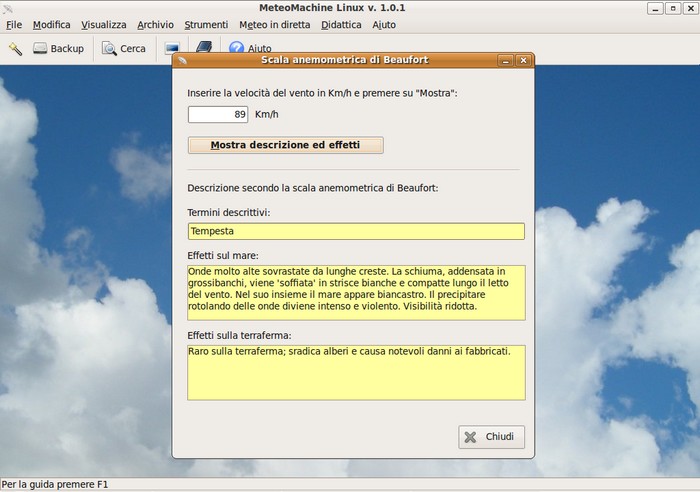Open the Didattica menu
Image resolution: width=700 pixels, height=492 pixels.
[x=341, y=25]
